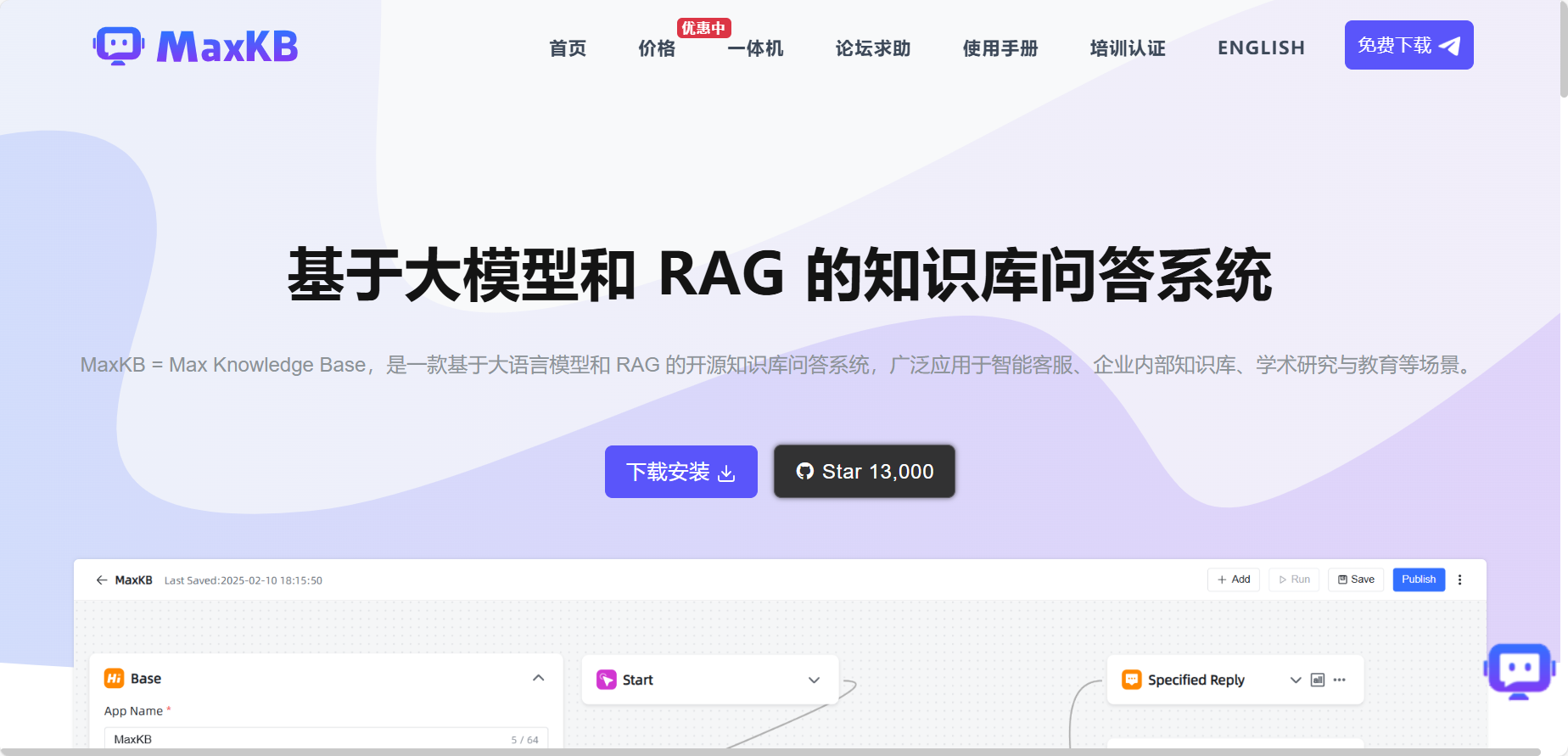This screenshot has height=756, width=1568.
Task: Click the 免费下载 button
Action: coord(1408,45)
